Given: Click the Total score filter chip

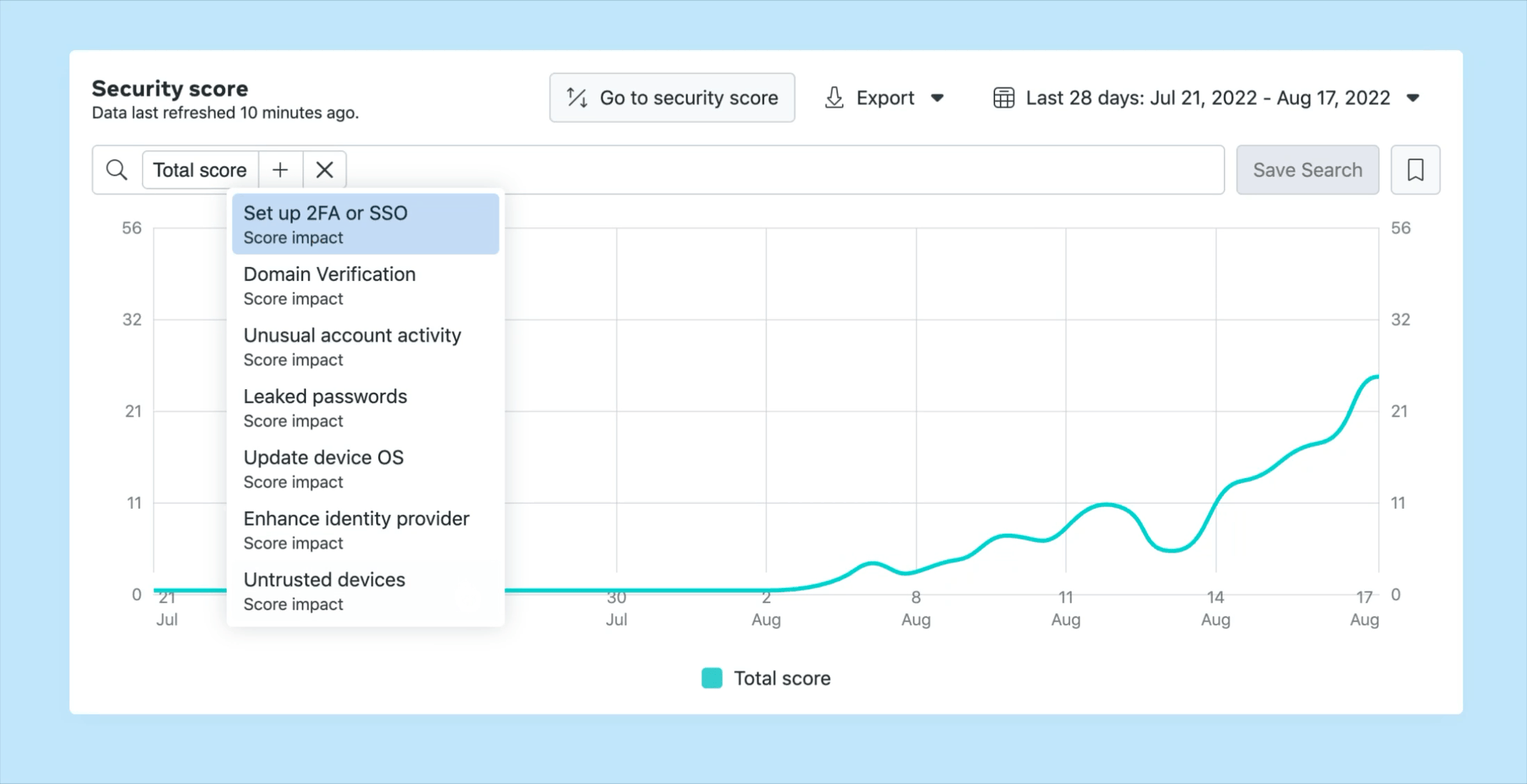Looking at the screenshot, I should (x=200, y=170).
